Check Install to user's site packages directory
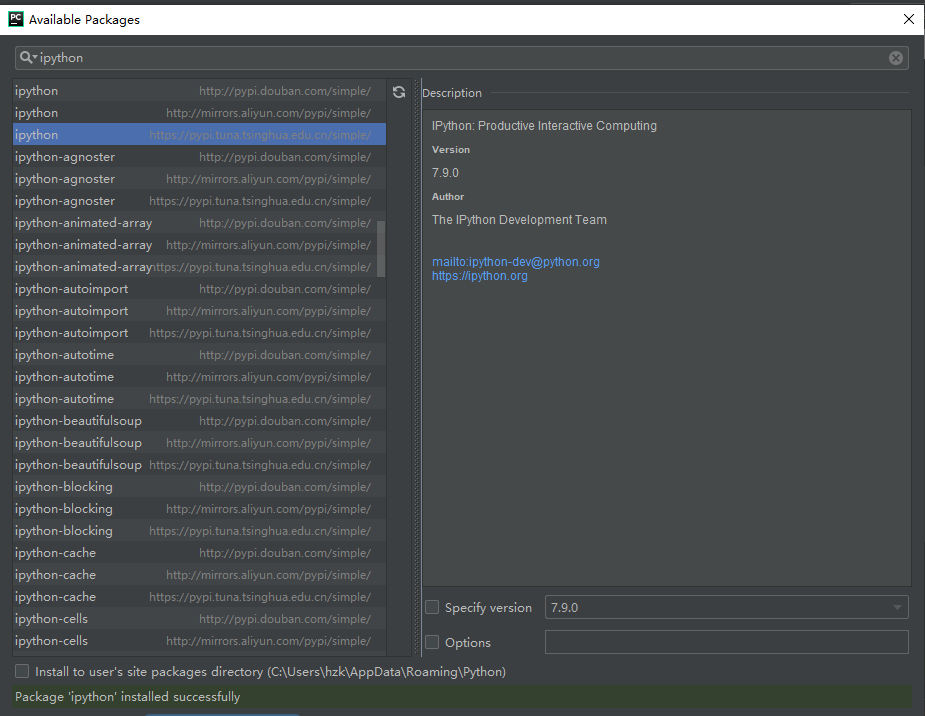 coord(22,671)
